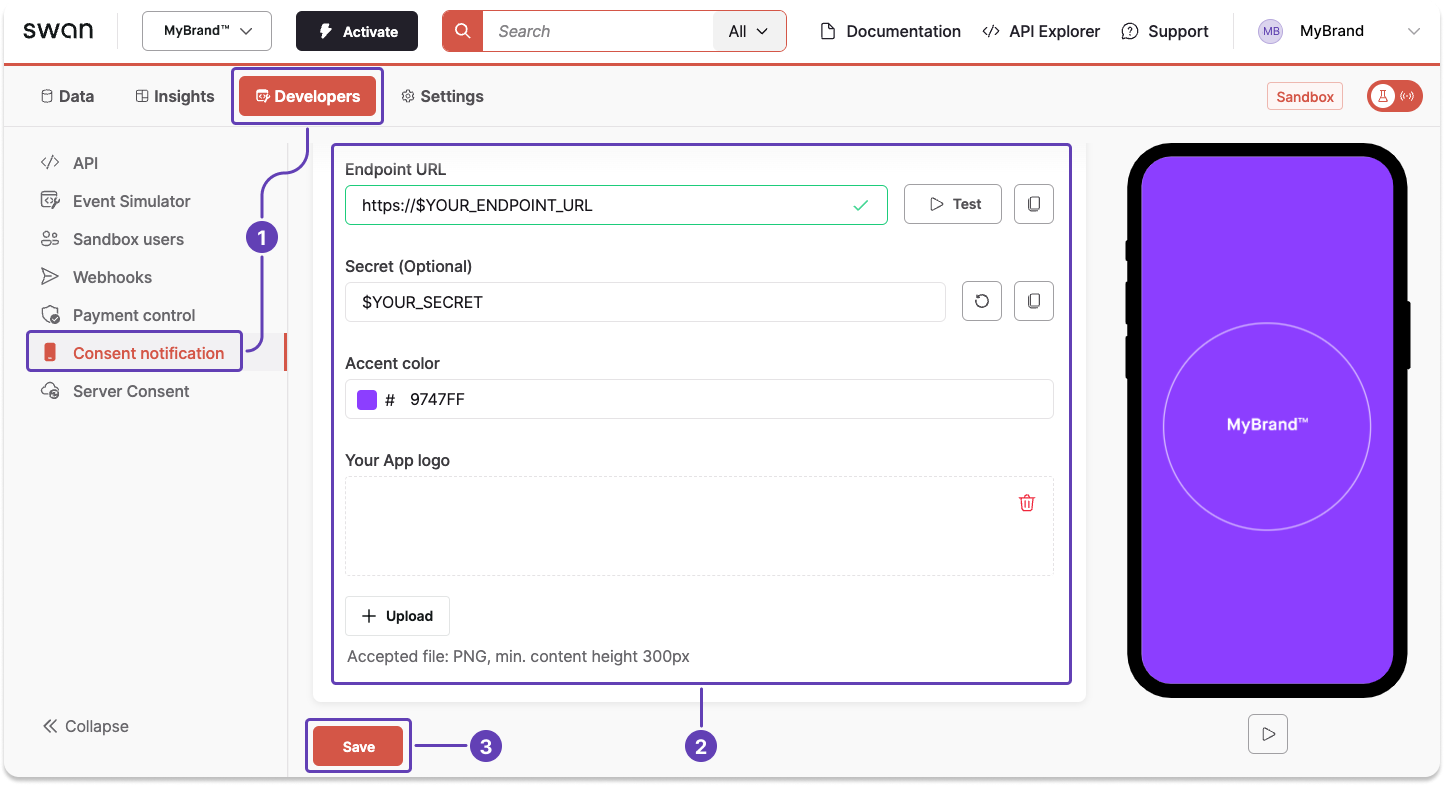1444x785 pixels.
Task: Open the MyBrand project selector dropdown
Action: tap(206, 31)
